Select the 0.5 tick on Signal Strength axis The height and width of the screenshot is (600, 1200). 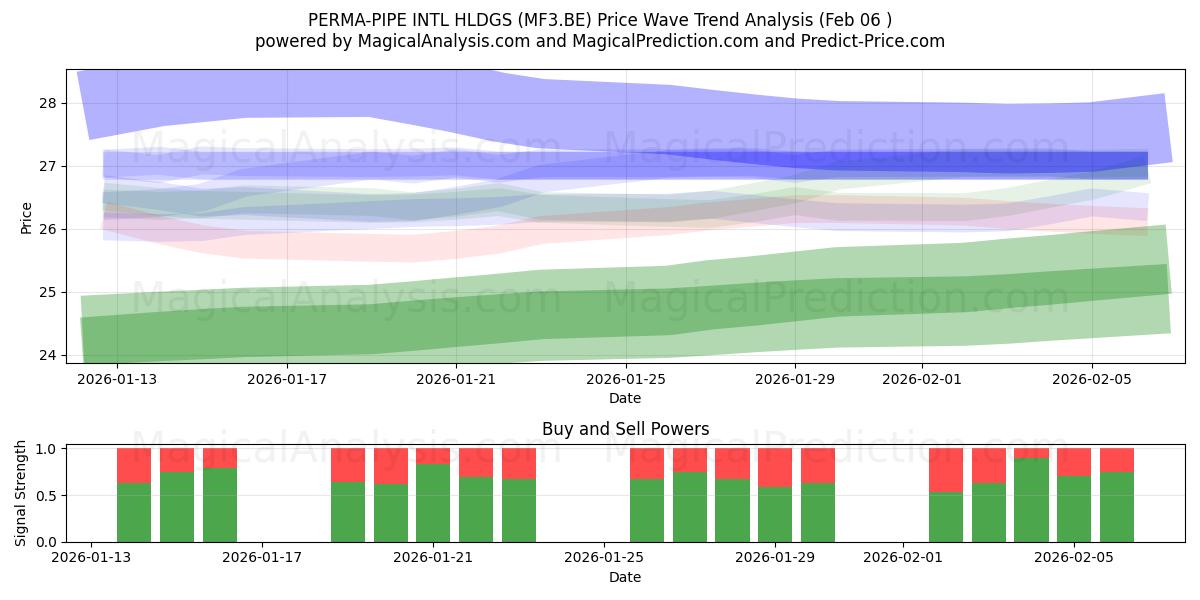[x=48, y=496]
